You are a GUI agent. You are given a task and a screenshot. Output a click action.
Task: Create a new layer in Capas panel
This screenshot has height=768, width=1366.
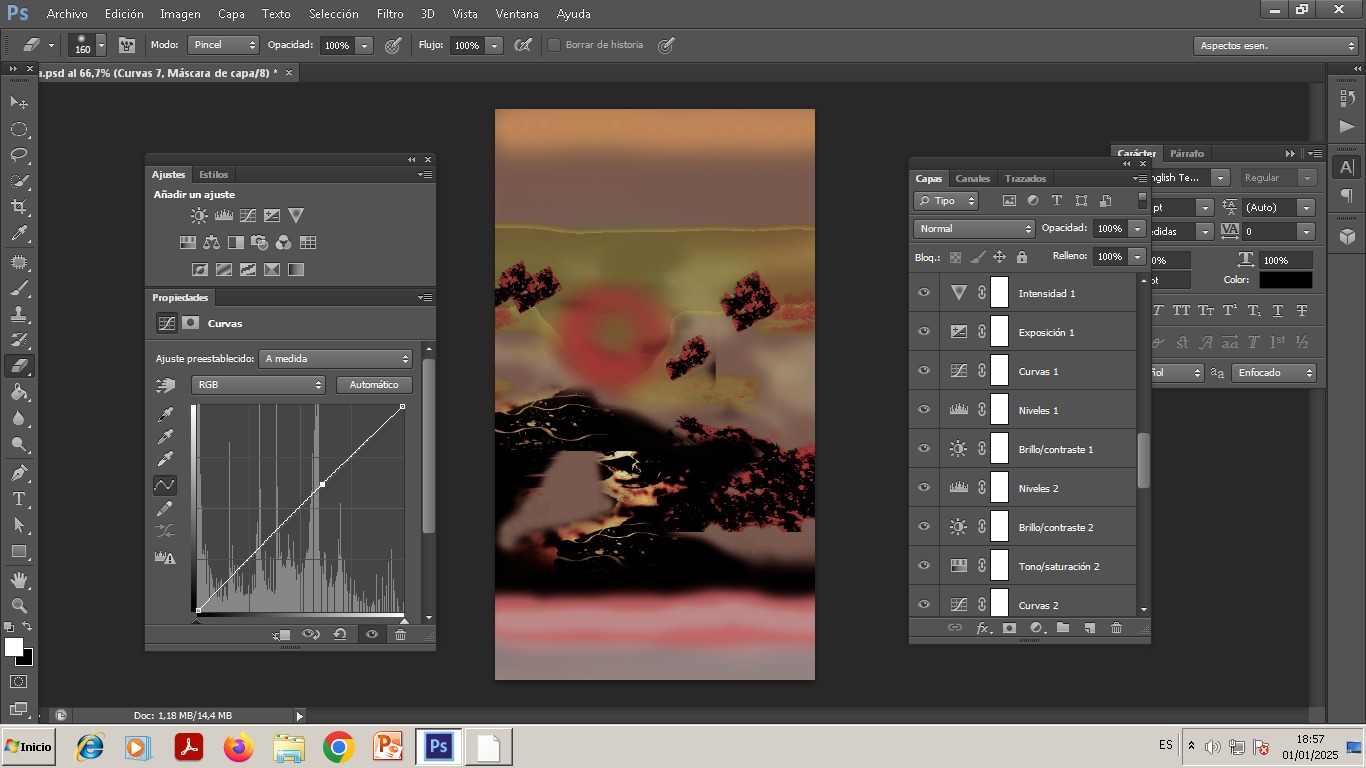coord(1090,628)
